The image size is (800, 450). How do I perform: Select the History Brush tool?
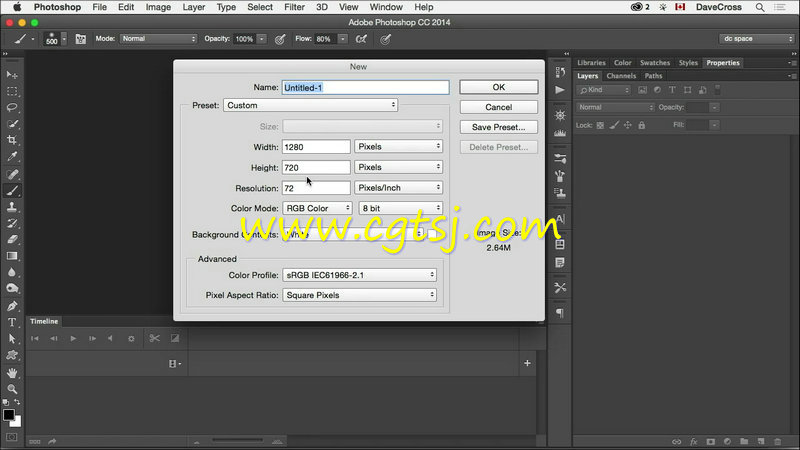pyautogui.click(x=12, y=223)
